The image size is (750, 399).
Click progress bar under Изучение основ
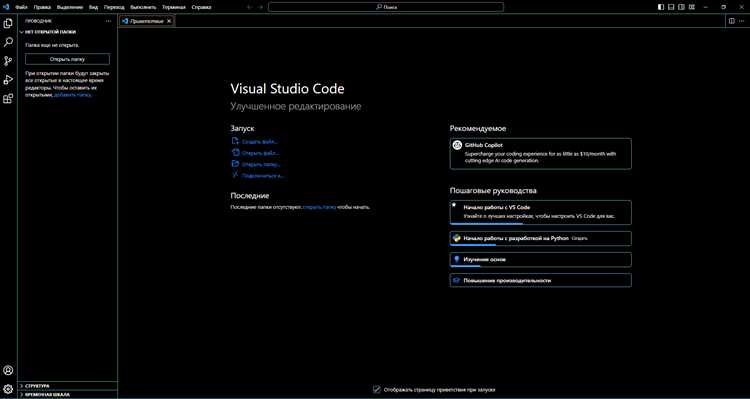coord(465,266)
